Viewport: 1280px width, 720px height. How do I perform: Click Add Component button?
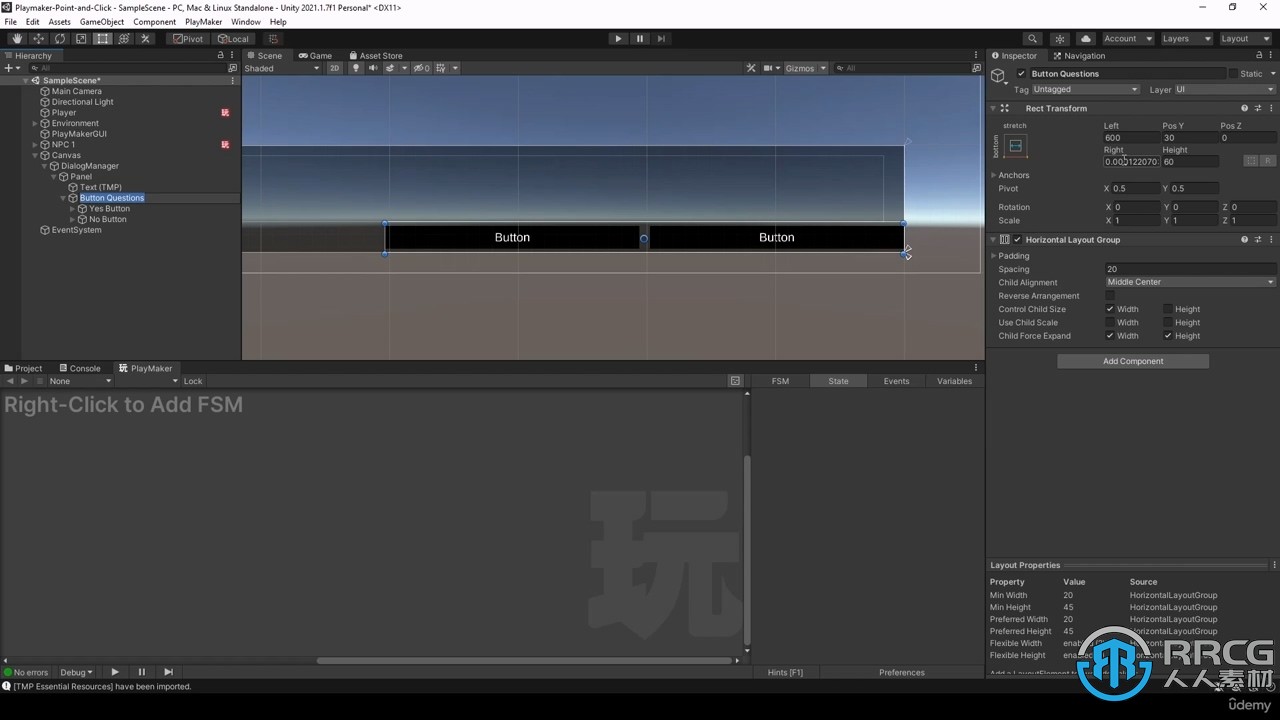coord(1133,361)
